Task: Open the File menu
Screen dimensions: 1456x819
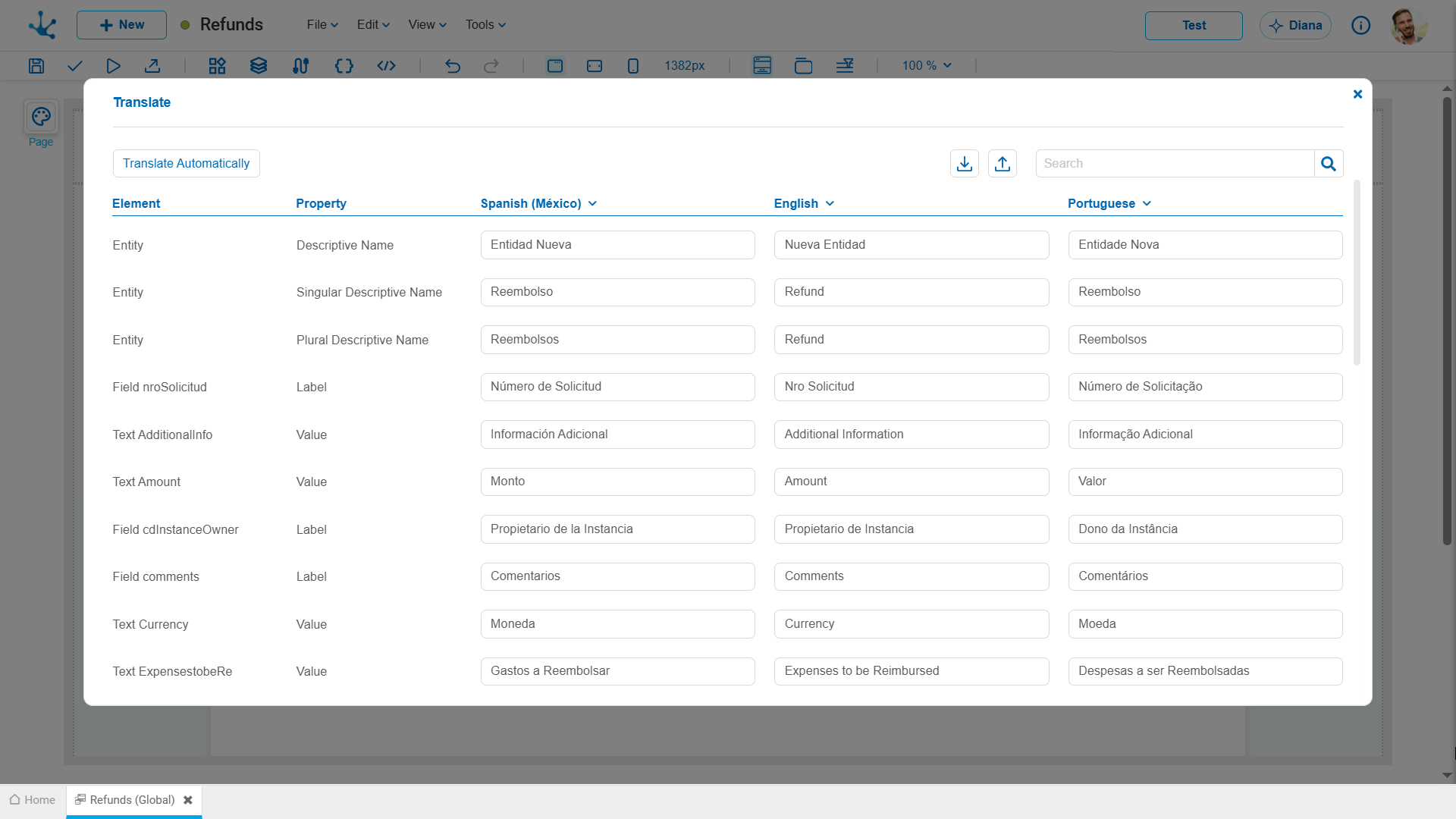Action: click(x=322, y=25)
